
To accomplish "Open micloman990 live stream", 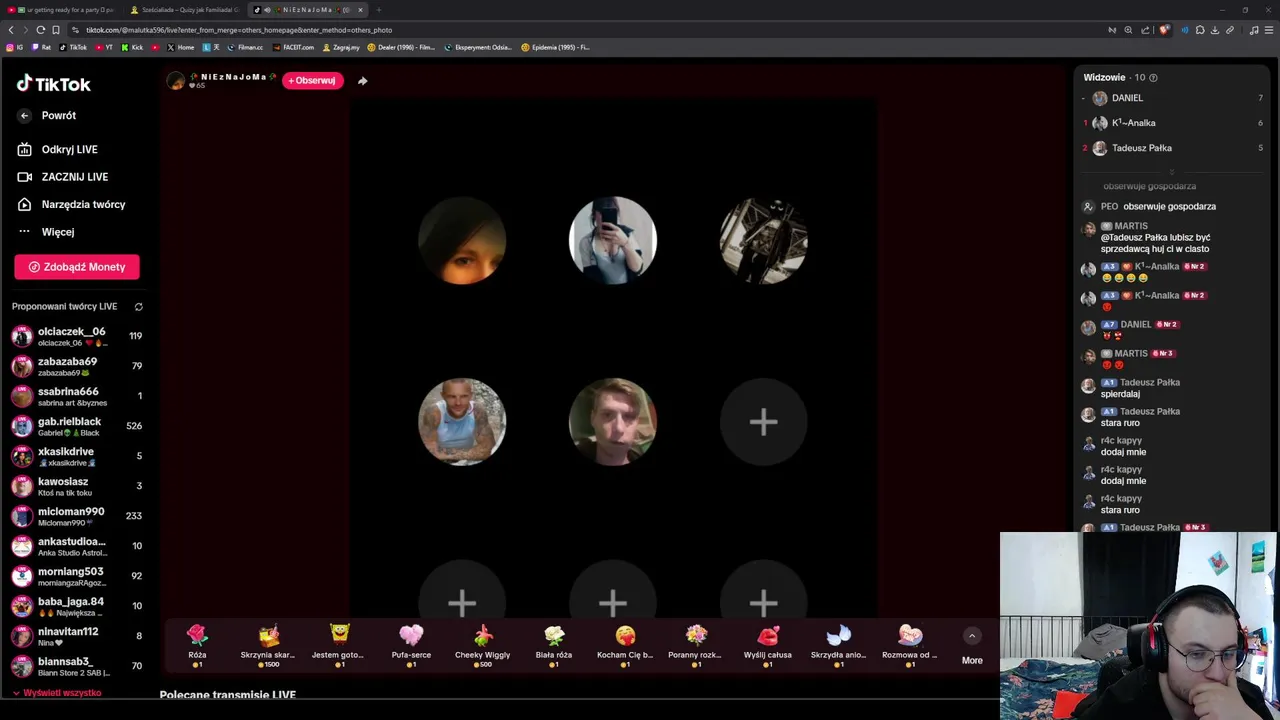I will 77,516.
